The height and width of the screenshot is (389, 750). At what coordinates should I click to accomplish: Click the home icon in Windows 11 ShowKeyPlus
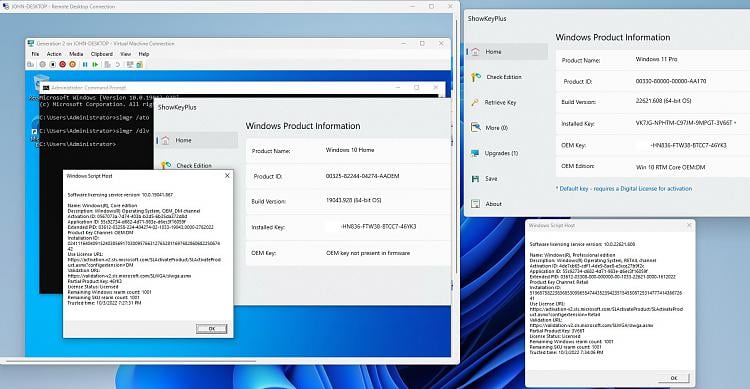pos(475,52)
